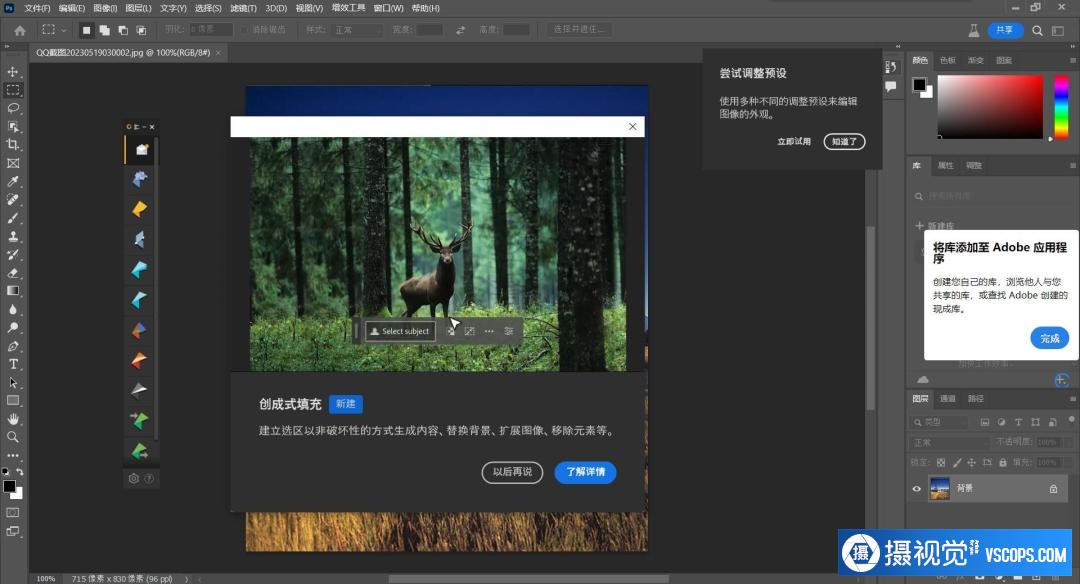The width and height of the screenshot is (1080, 584).
Task: Select the Path Selection tool
Action: click(12, 382)
